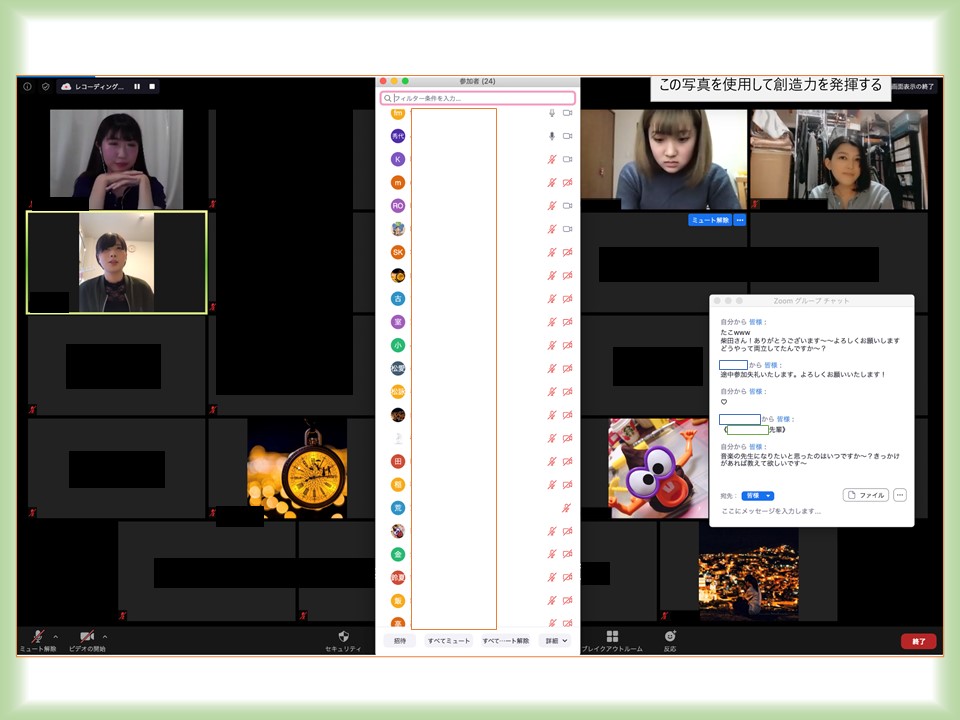Open the セキュリティ security menu

click(x=343, y=640)
